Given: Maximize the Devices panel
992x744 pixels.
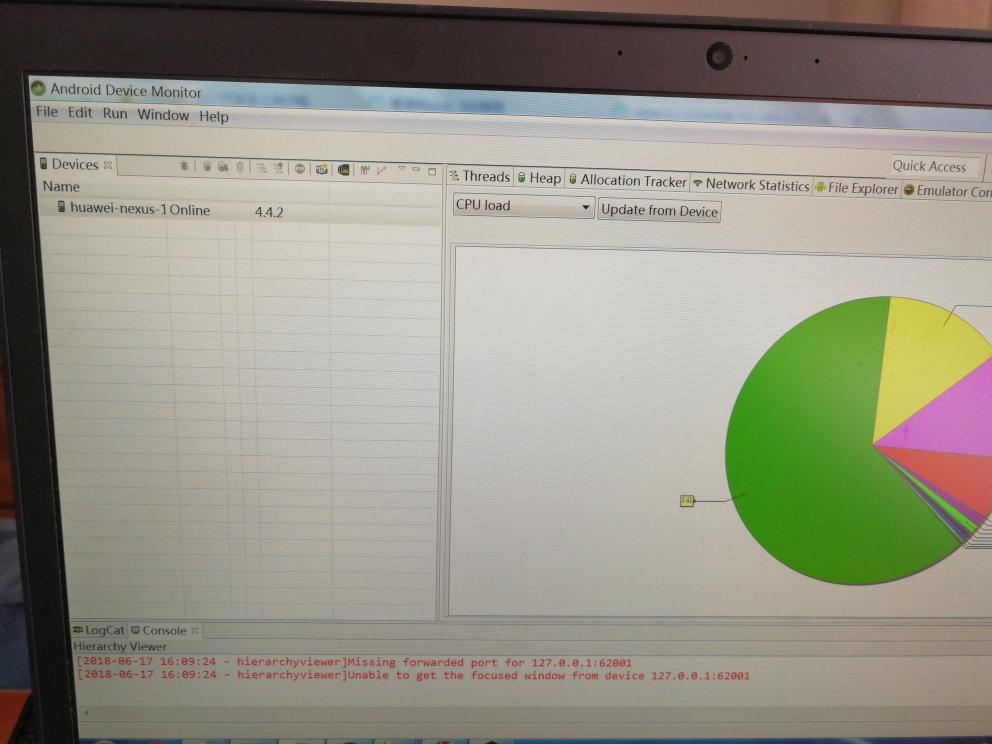Looking at the screenshot, I should [432, 171].
